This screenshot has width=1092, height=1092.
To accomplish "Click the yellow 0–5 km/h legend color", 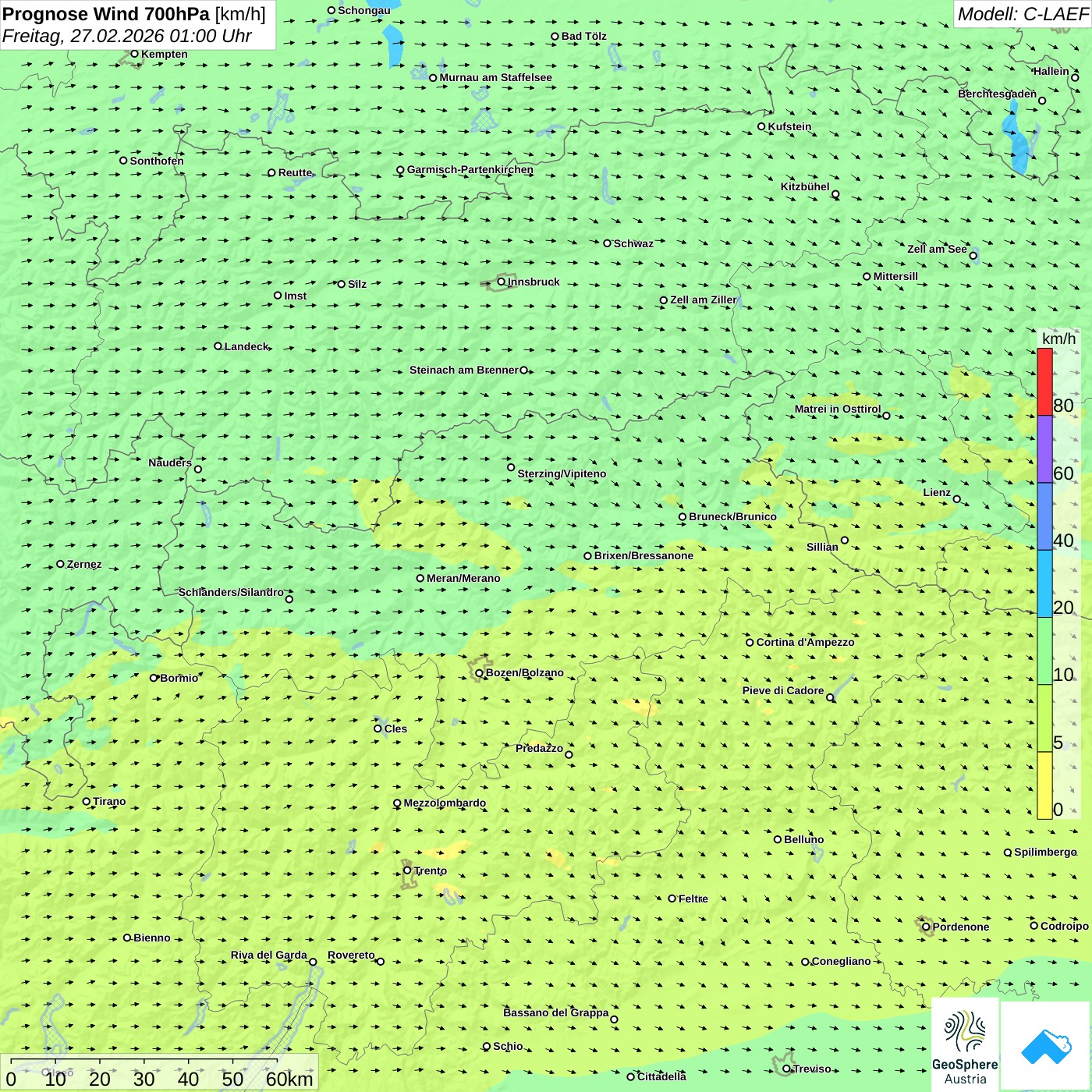I will [x=1044, y=785].
